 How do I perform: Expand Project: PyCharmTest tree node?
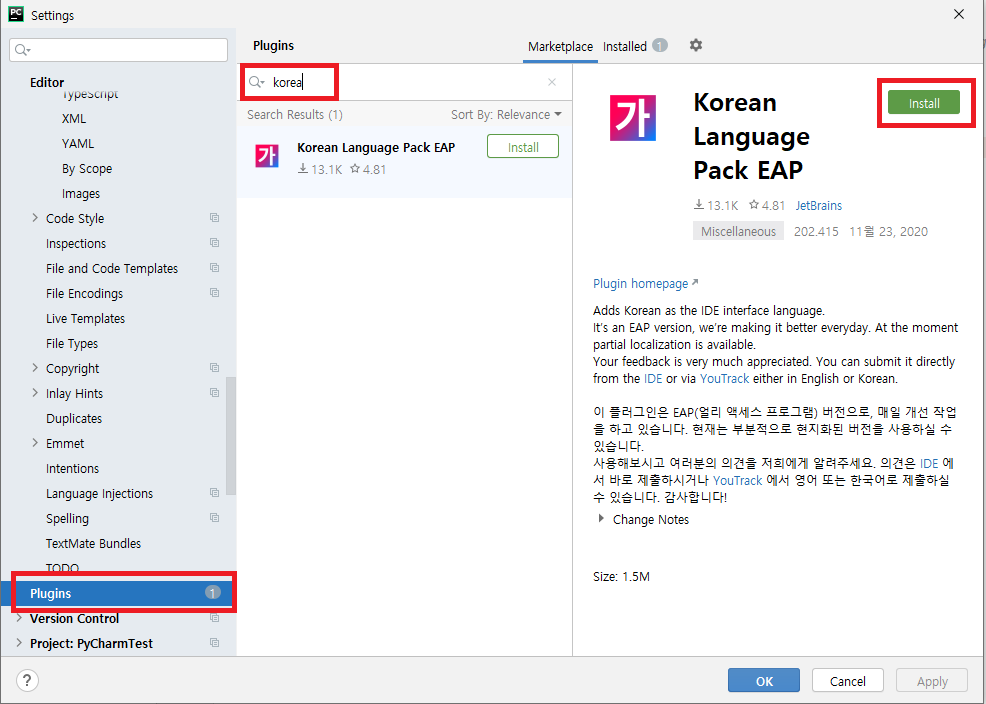pos(19,644)
